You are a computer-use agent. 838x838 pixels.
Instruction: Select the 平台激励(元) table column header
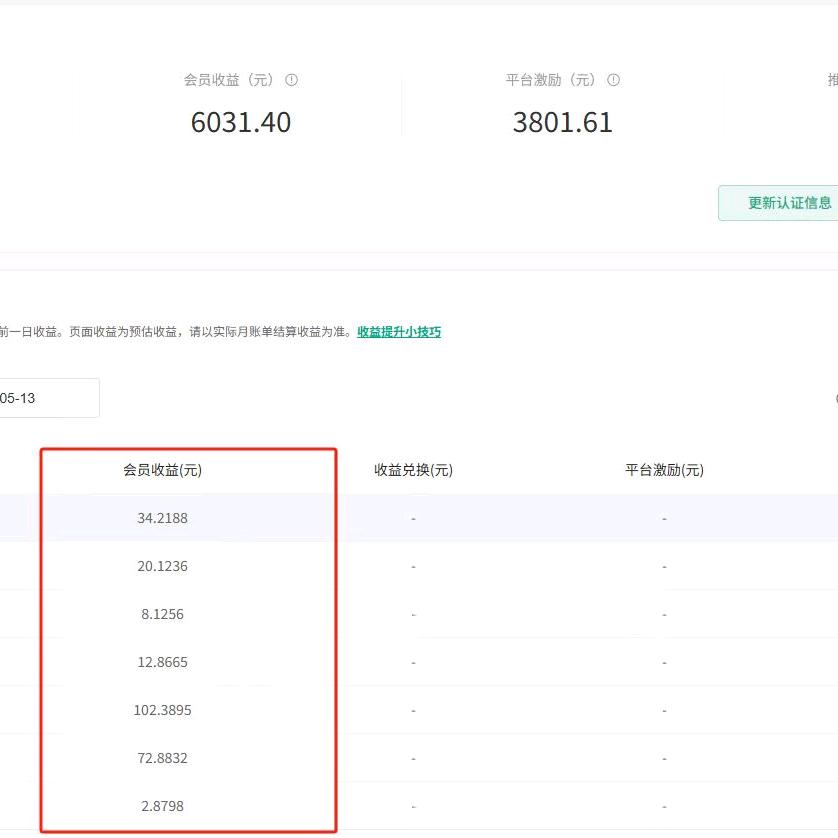tap(664, 470)
